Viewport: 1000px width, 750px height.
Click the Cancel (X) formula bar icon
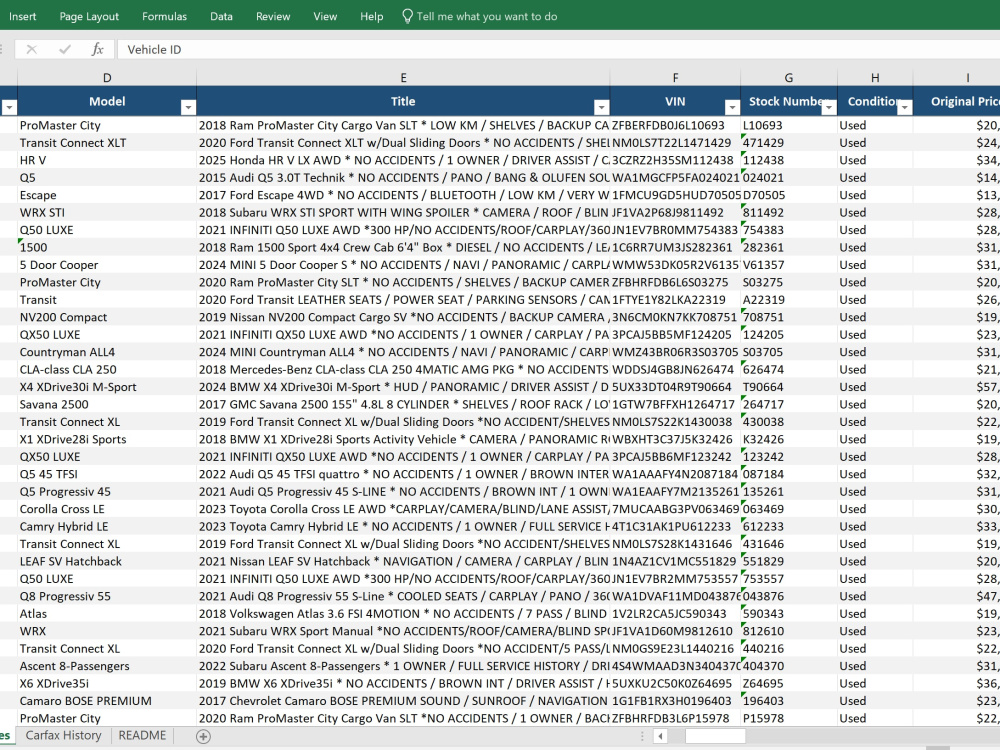(x=31, y=49)
